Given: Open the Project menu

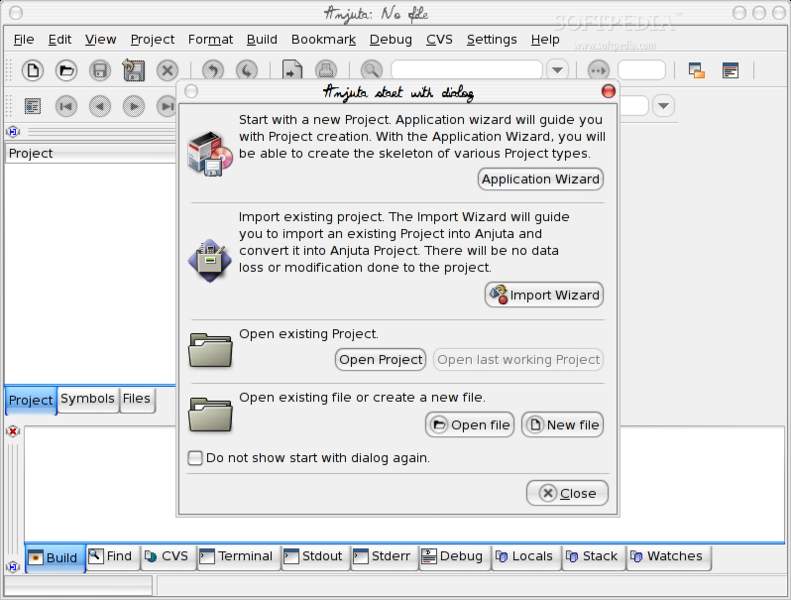Looking at the screenshot, I should (x=152, y=39).
